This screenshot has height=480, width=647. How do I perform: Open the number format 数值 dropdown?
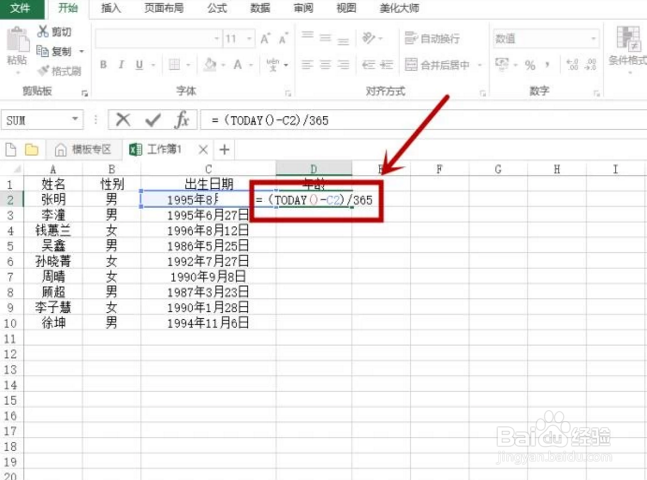click(x=593, y=39)
